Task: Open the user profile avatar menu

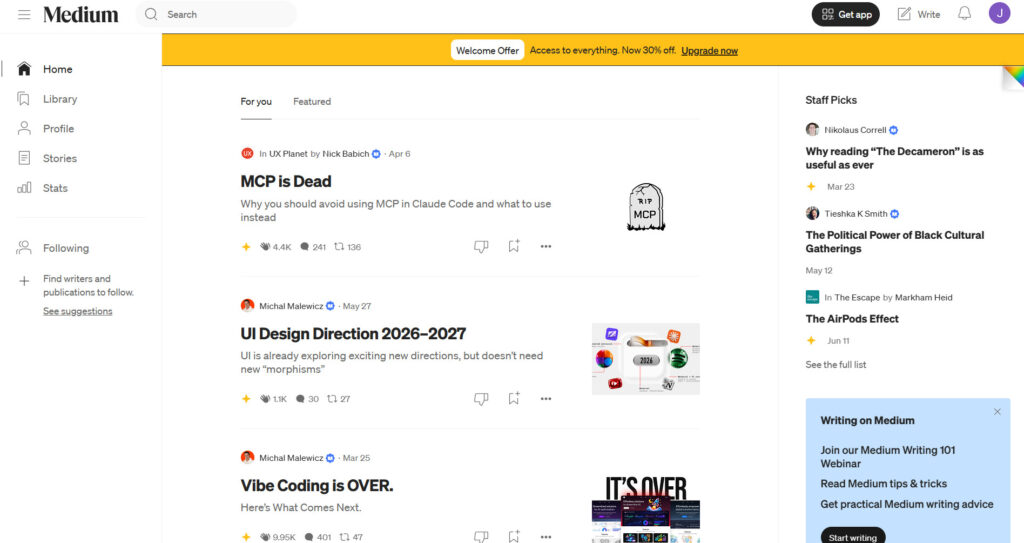Action: [999, 13]
